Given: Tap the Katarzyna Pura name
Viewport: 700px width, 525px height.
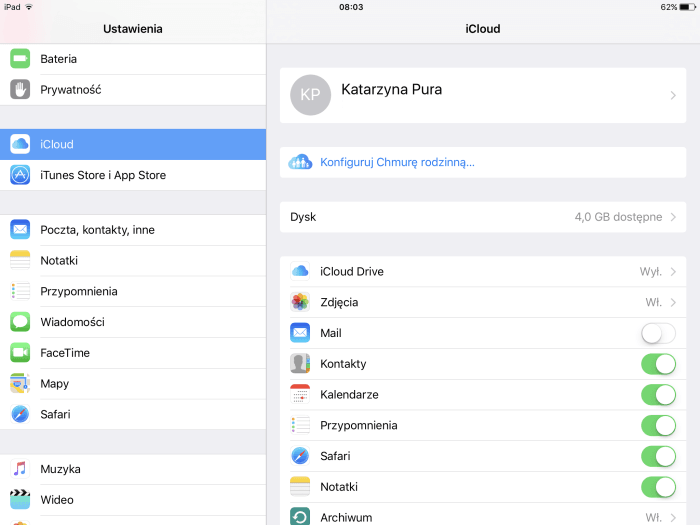Looking at the screenshot, I should click(x=392, y=89).
